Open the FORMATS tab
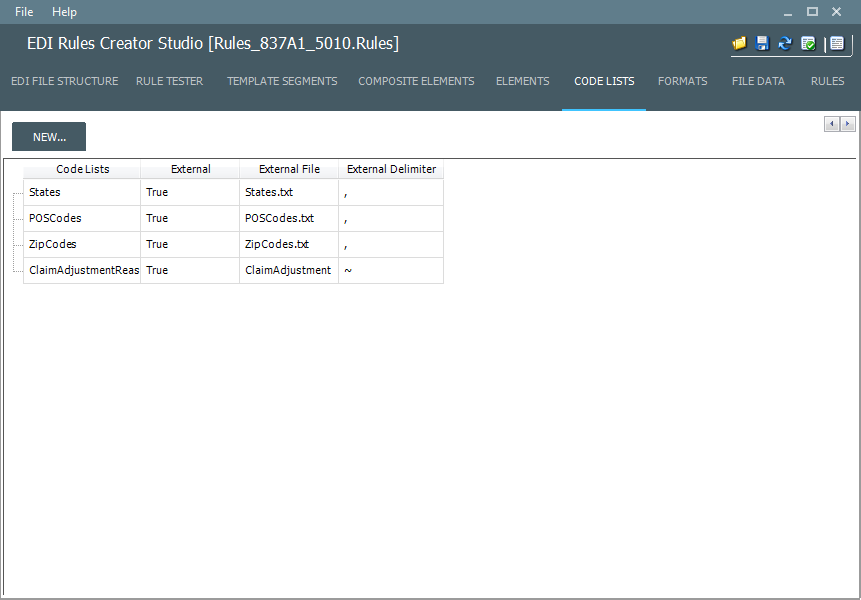This screenshot has height=600, width=861. 683,81
